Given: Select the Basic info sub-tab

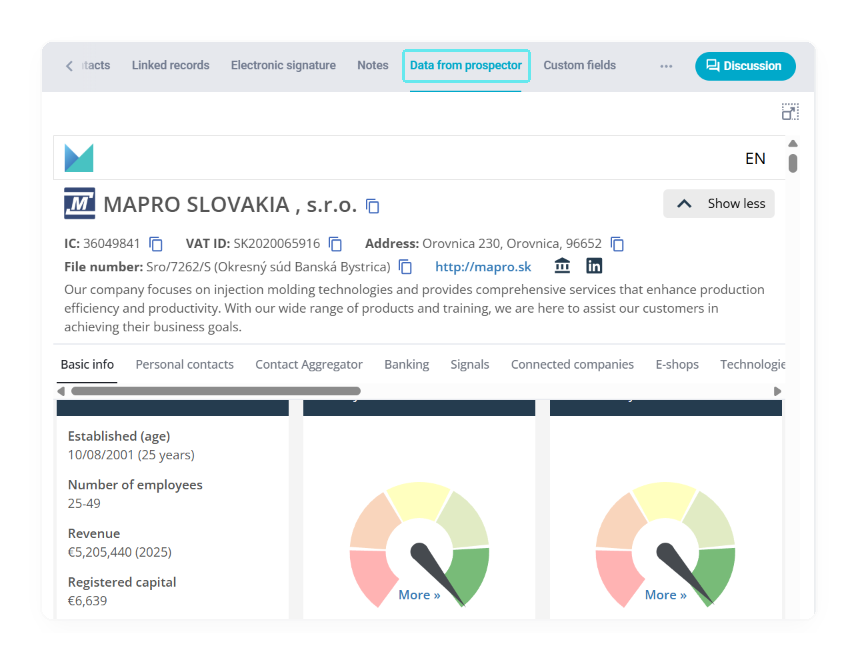Looking at the screenshot, I should (87, 364).
